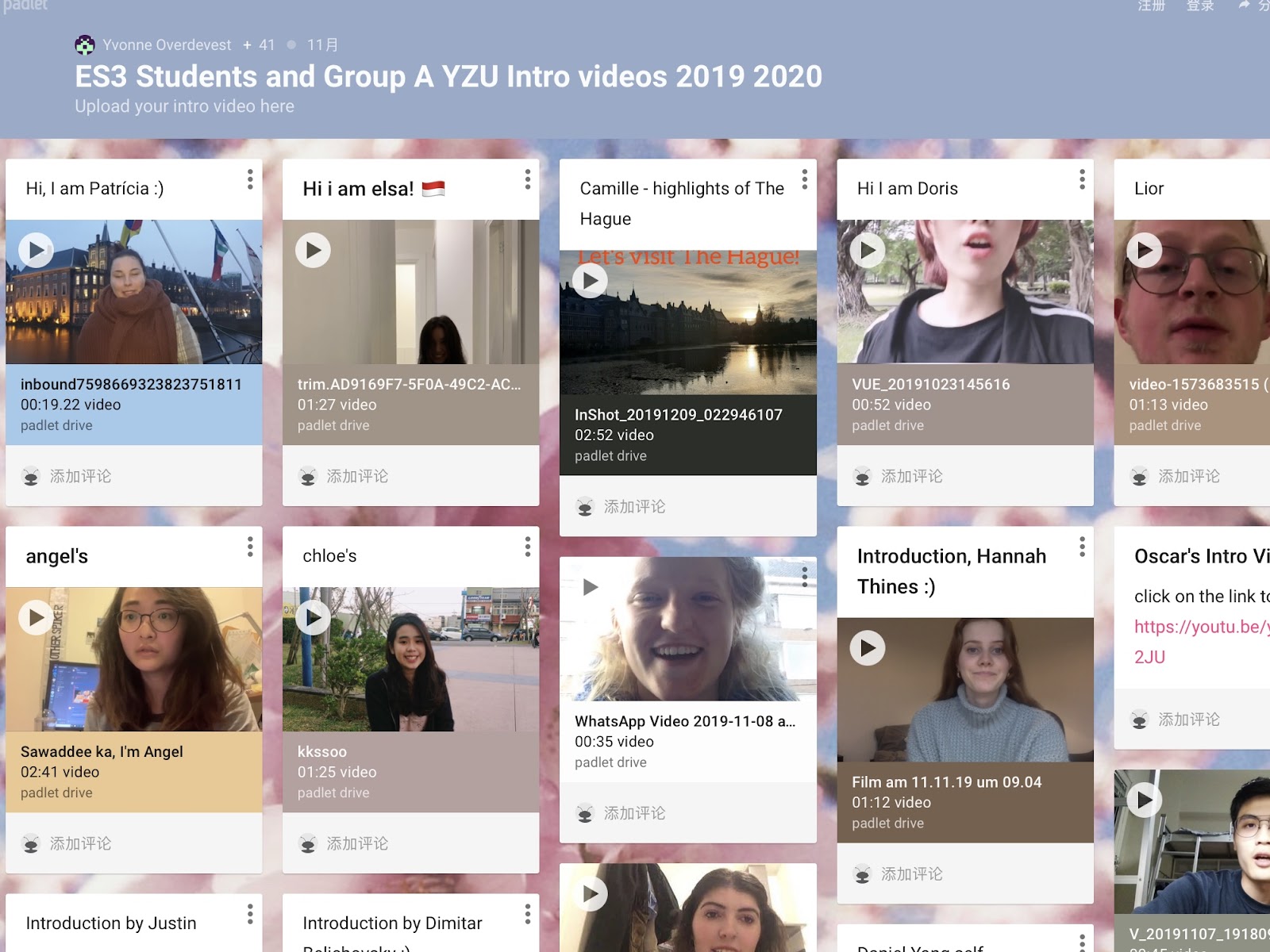Click comment avatar icon on chloe's post
The height and width of the screenshot is (952, 1270).
308,843
